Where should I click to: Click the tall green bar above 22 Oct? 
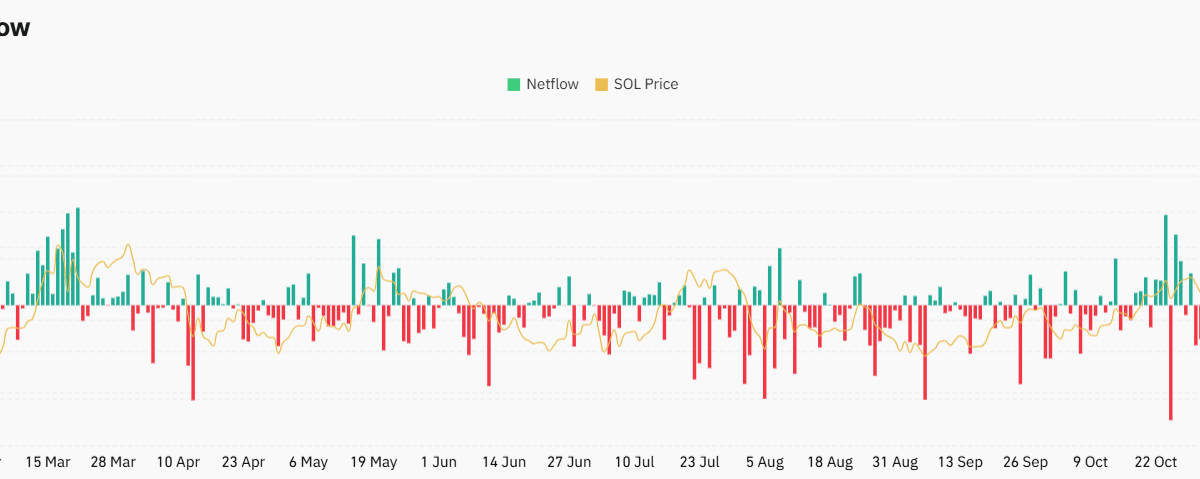[1165, 260]
